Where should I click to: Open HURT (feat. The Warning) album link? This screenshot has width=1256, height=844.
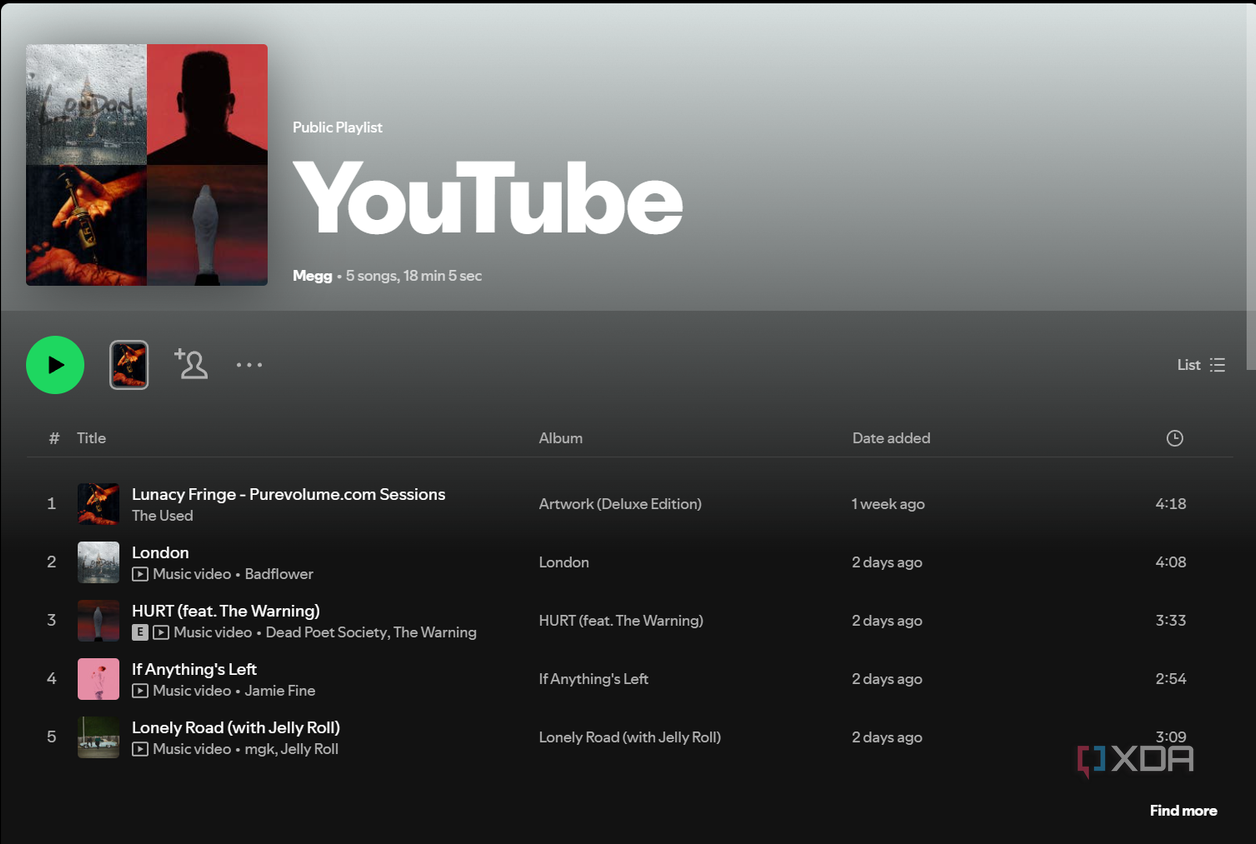click(621, 620)
